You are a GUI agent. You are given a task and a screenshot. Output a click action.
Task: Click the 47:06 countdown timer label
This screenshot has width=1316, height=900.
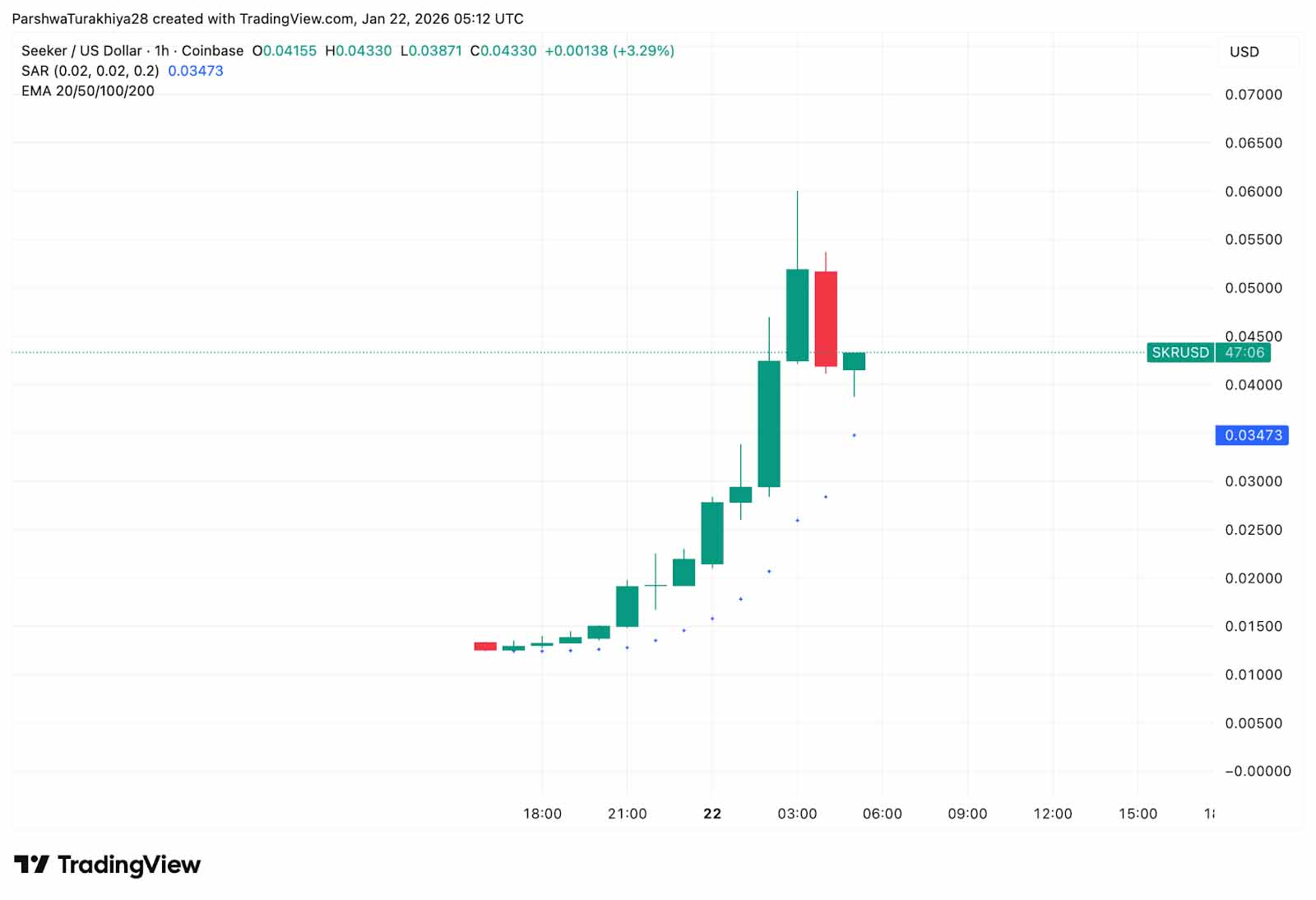(x=1244, y=352)
